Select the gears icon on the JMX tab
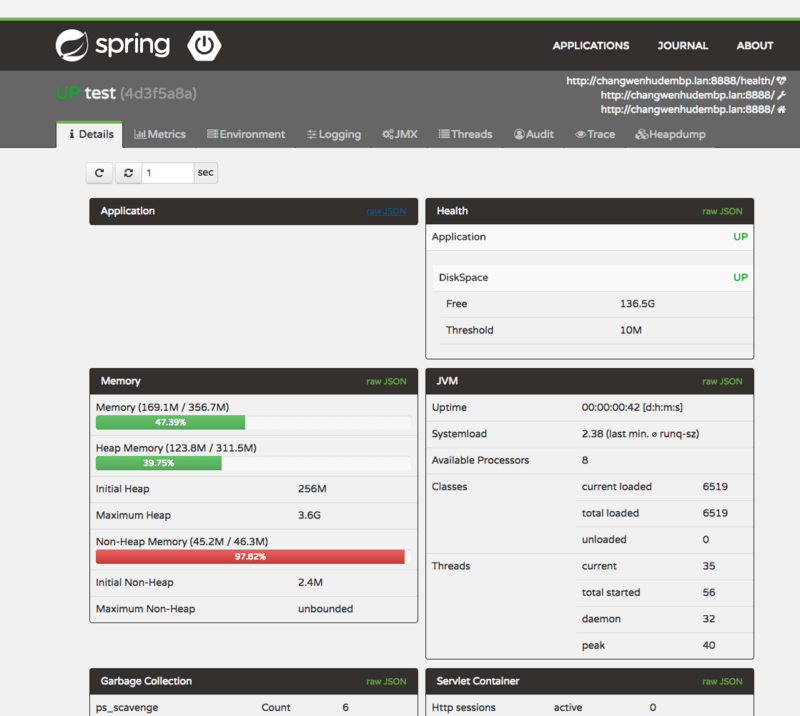This screenshot has width=800, height=716. [386, 134]
